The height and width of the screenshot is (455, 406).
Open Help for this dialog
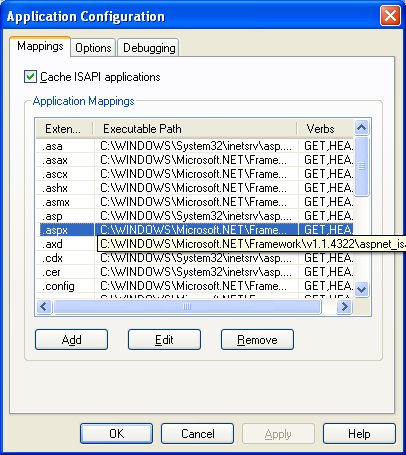359,434
